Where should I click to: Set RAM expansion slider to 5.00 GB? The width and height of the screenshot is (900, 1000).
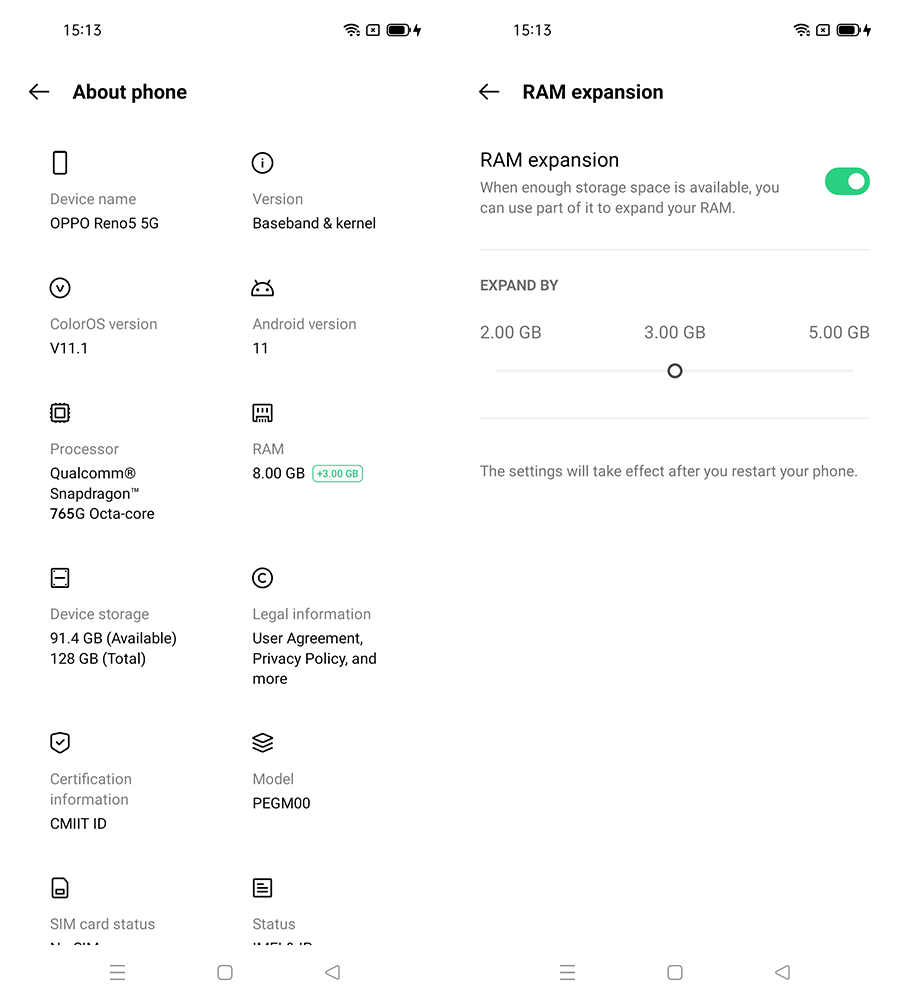tap(853, 371)
